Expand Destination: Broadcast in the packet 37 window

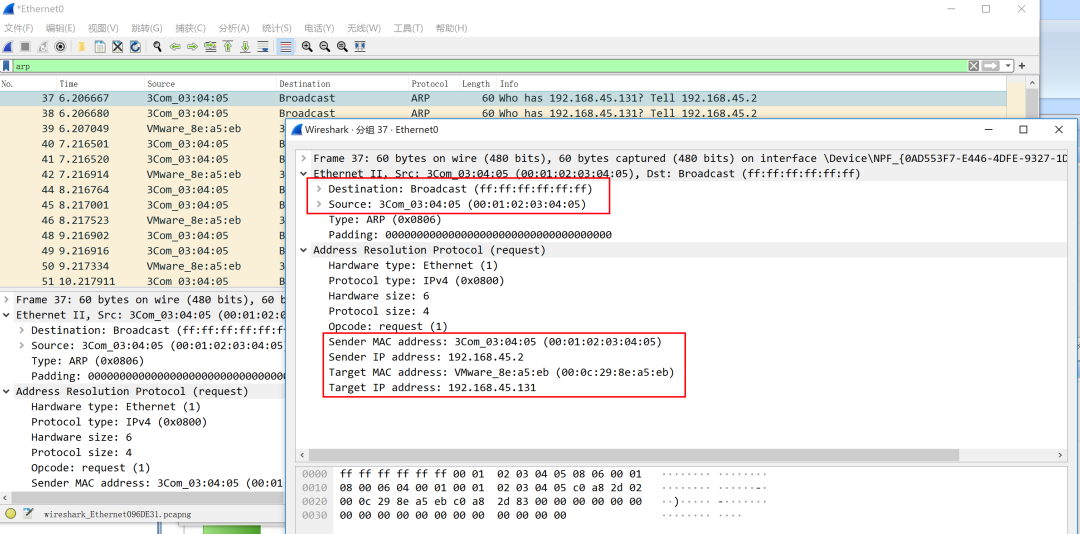[x=319, y=189]
